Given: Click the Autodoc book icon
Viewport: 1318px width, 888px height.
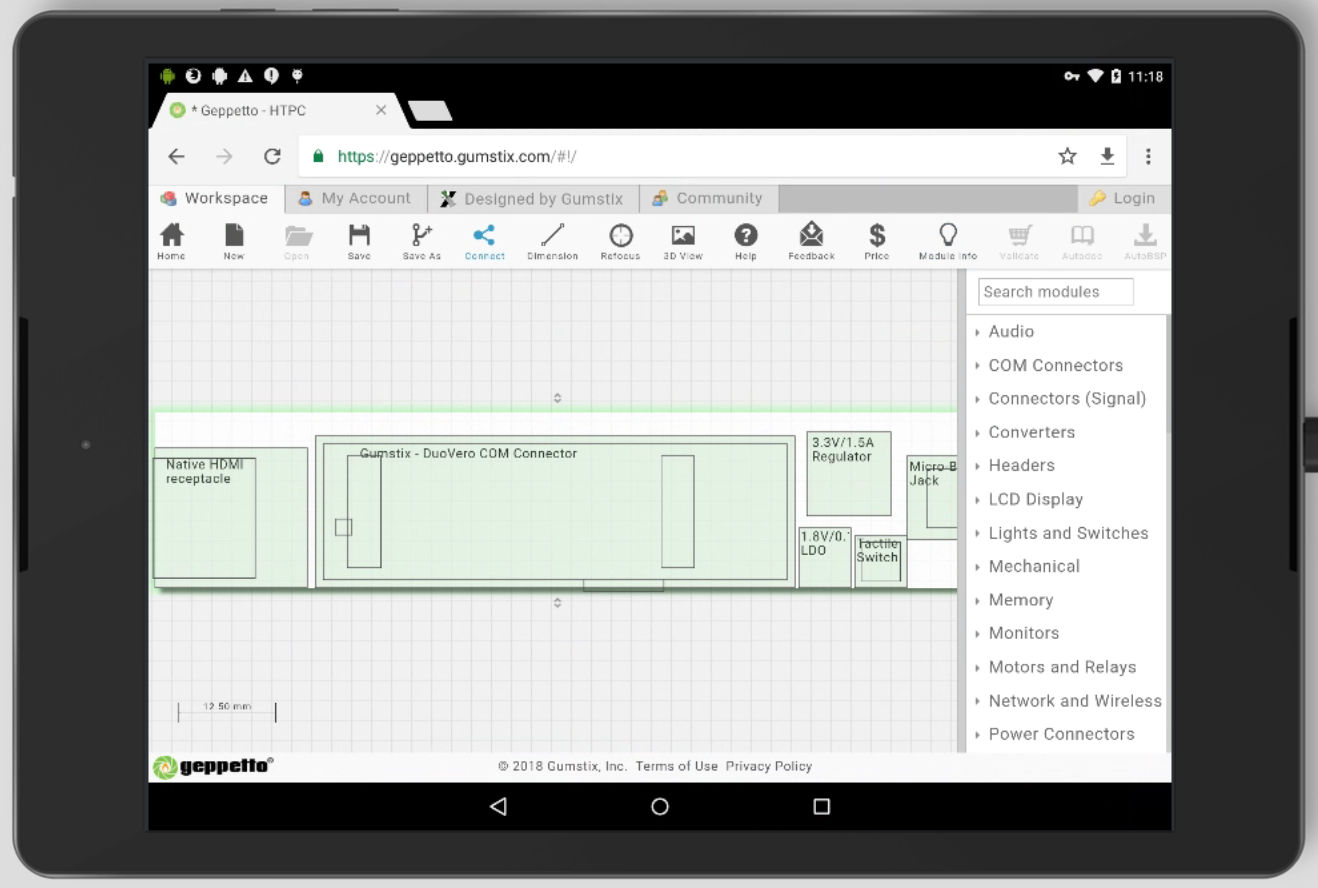Looking at the screenshot, I should [x=1082, y=241].
